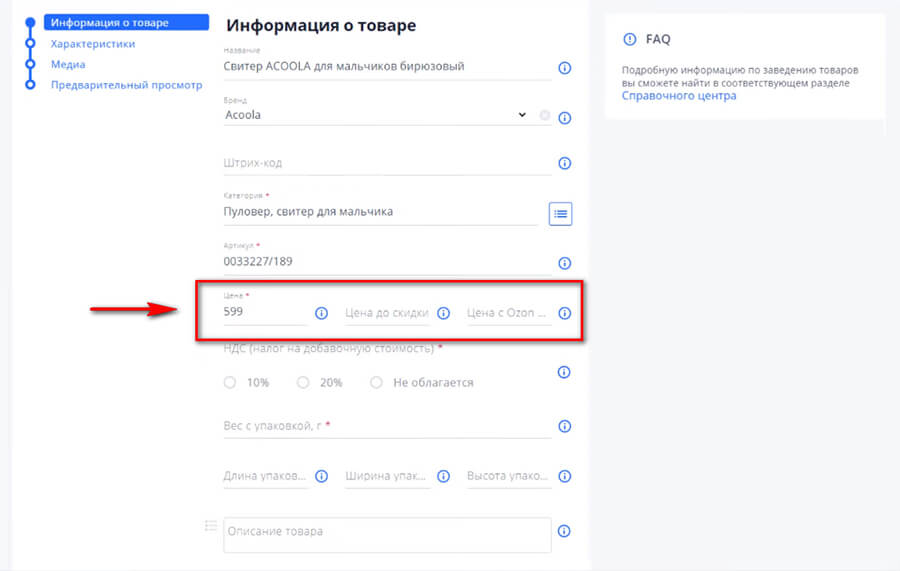Image resolution: width=900 pixels, height=571 pixels.
Task: Click info icon beside product description box
Action: point(564,532)
